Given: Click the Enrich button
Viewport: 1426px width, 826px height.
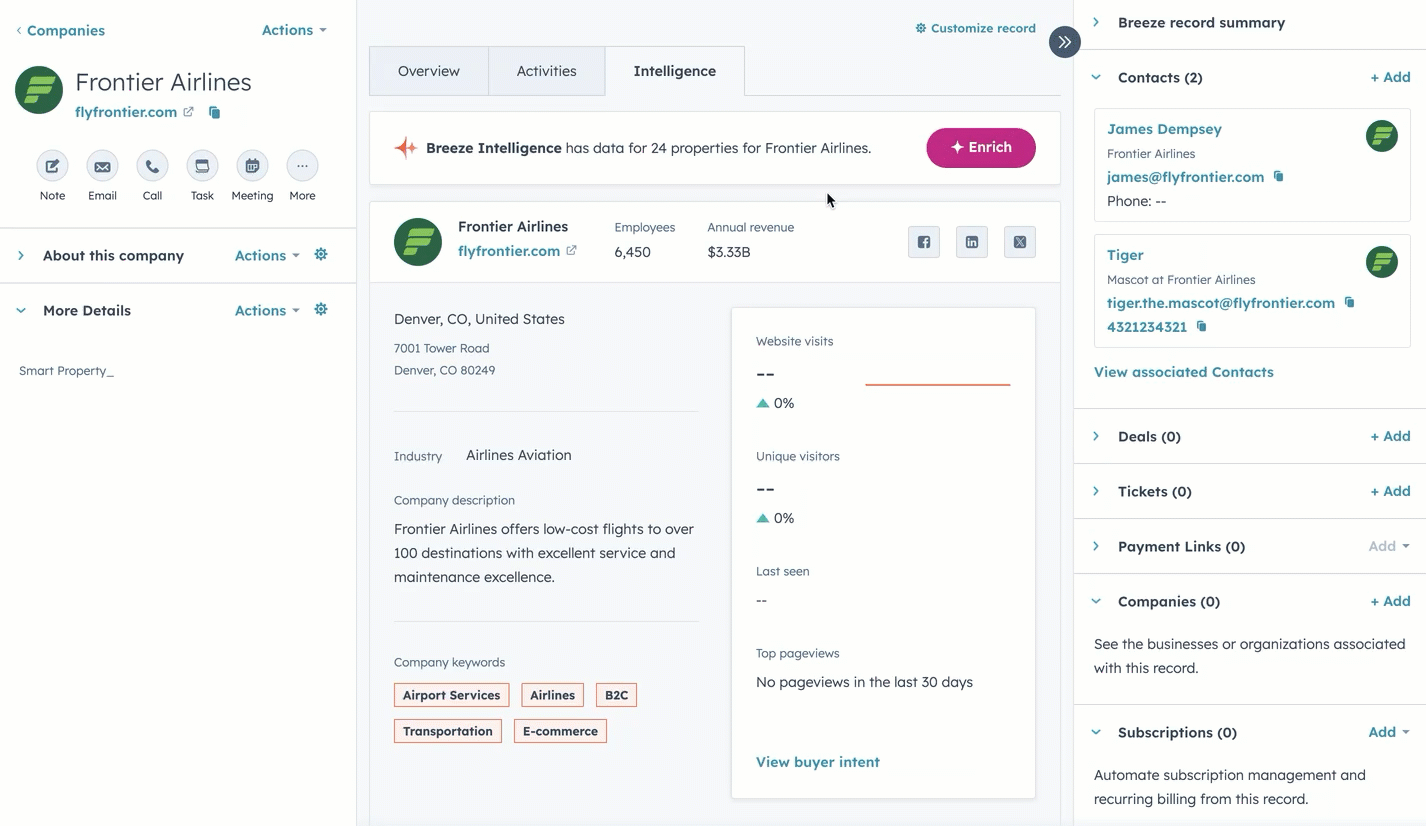Looking at the screenshot, I should point(981,147).
